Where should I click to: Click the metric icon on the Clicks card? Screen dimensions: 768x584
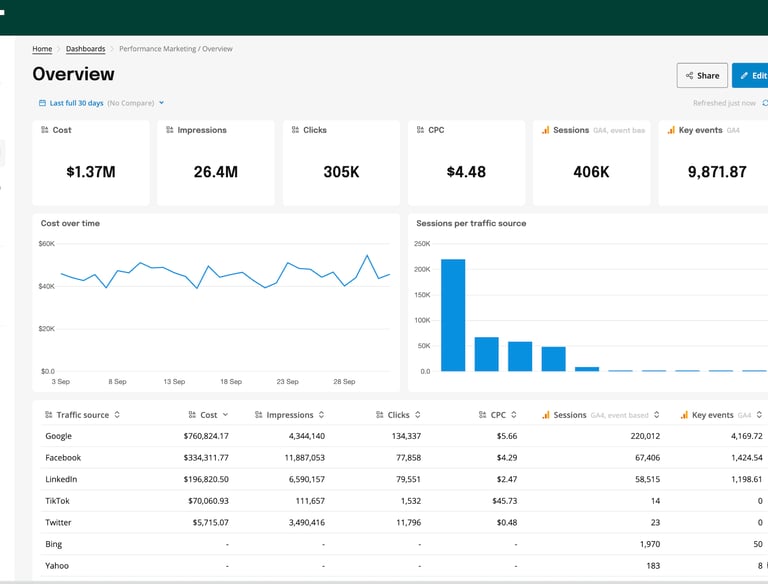(x=295, y=130)
